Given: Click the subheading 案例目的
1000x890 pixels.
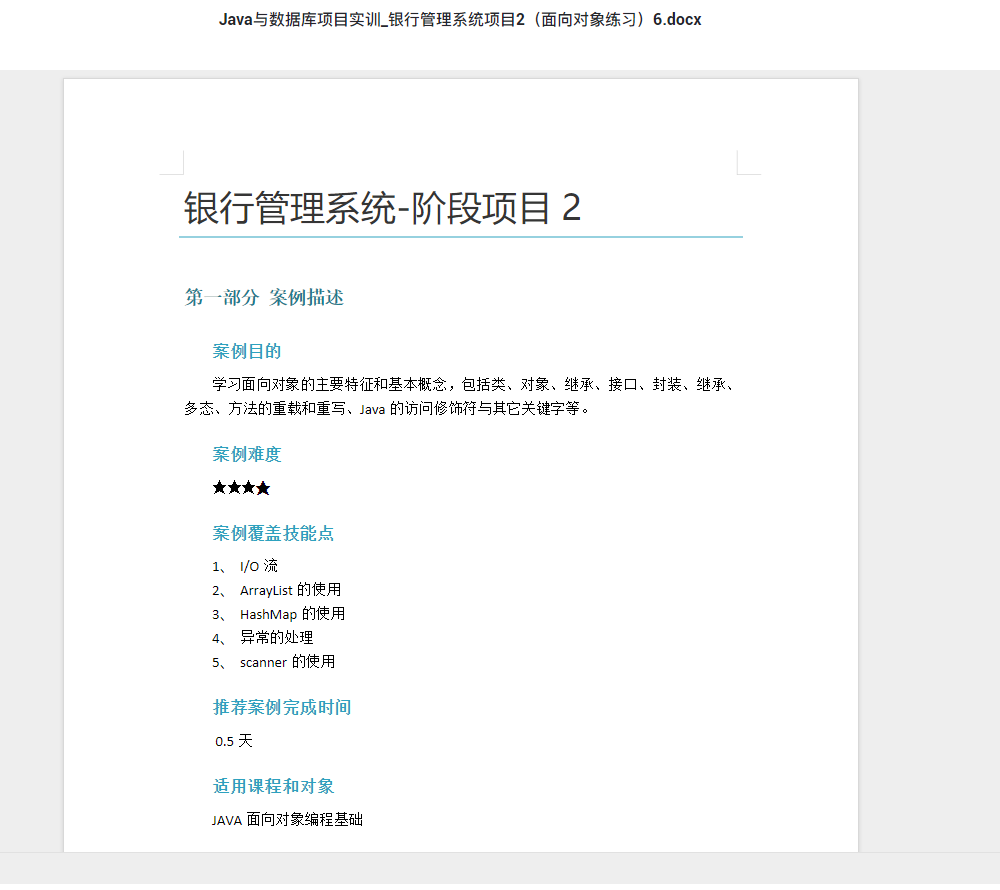Looking at the screenshot, I should (x=247, y=351).
